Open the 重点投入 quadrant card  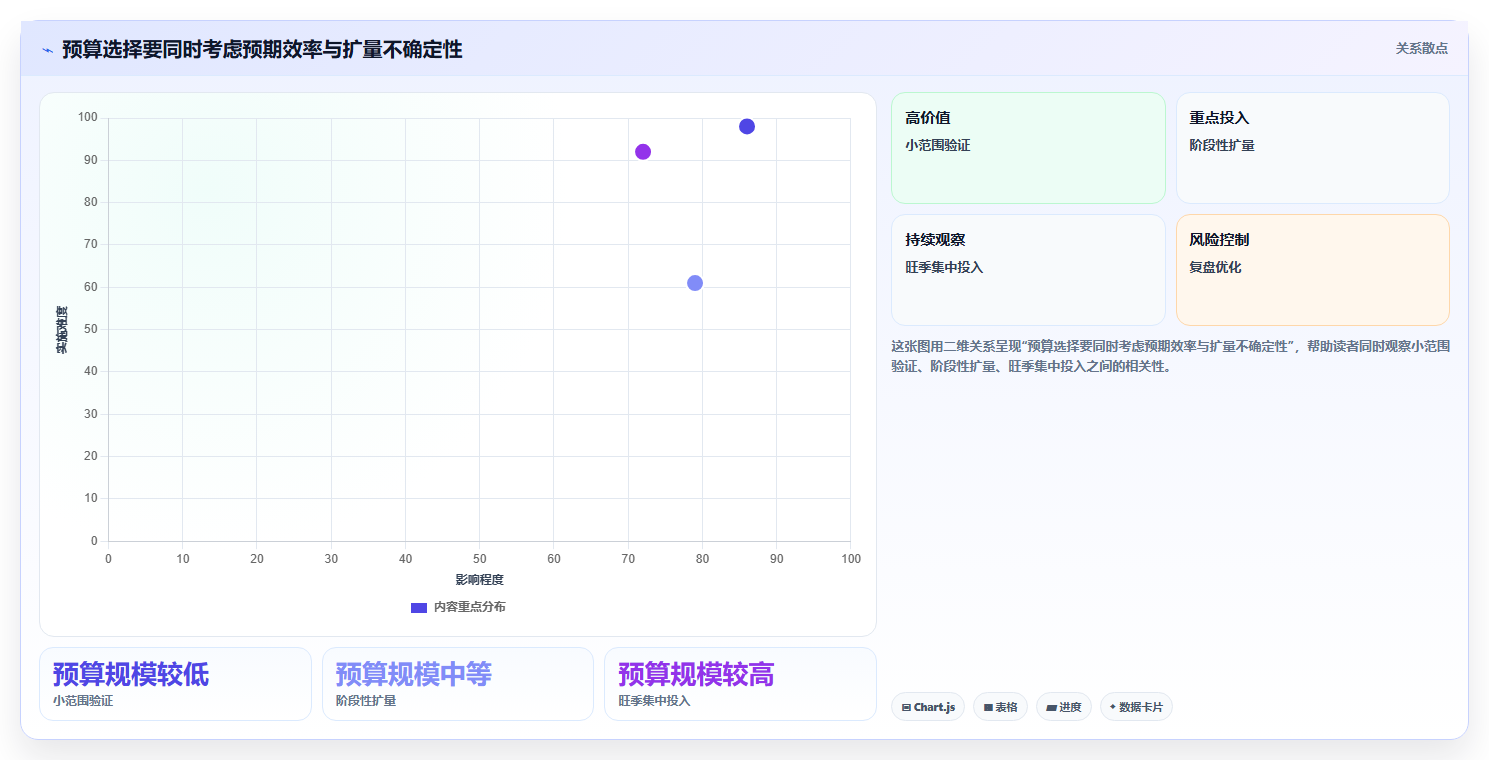(x=1312, y=148)
